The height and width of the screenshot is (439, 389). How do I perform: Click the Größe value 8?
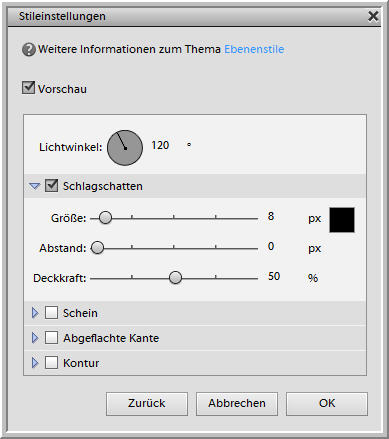(x=271, y=216)
